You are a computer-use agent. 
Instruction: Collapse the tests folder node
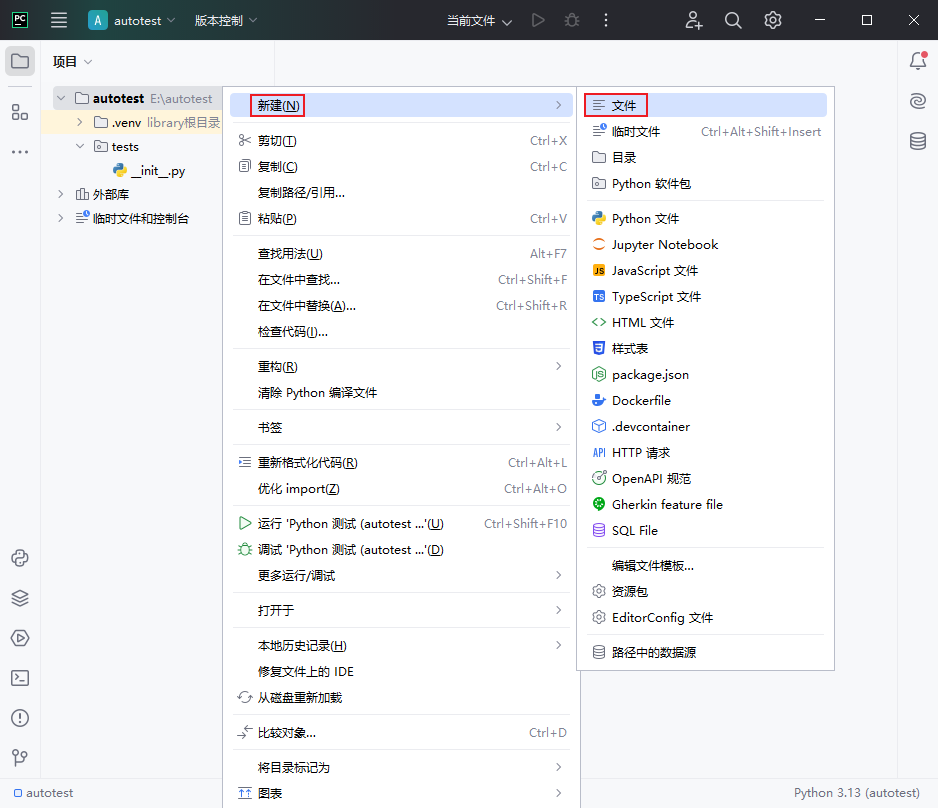point(80,147)
